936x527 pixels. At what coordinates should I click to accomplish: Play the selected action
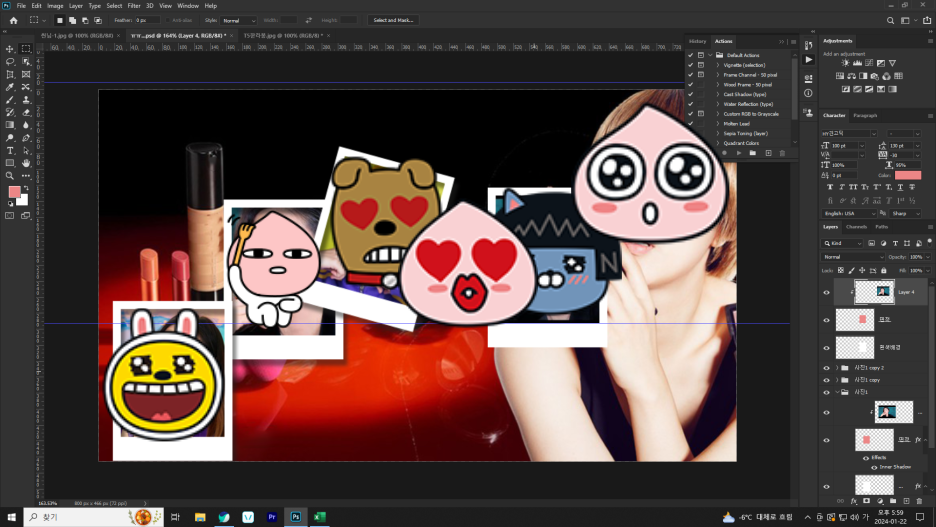pos(738,153)
